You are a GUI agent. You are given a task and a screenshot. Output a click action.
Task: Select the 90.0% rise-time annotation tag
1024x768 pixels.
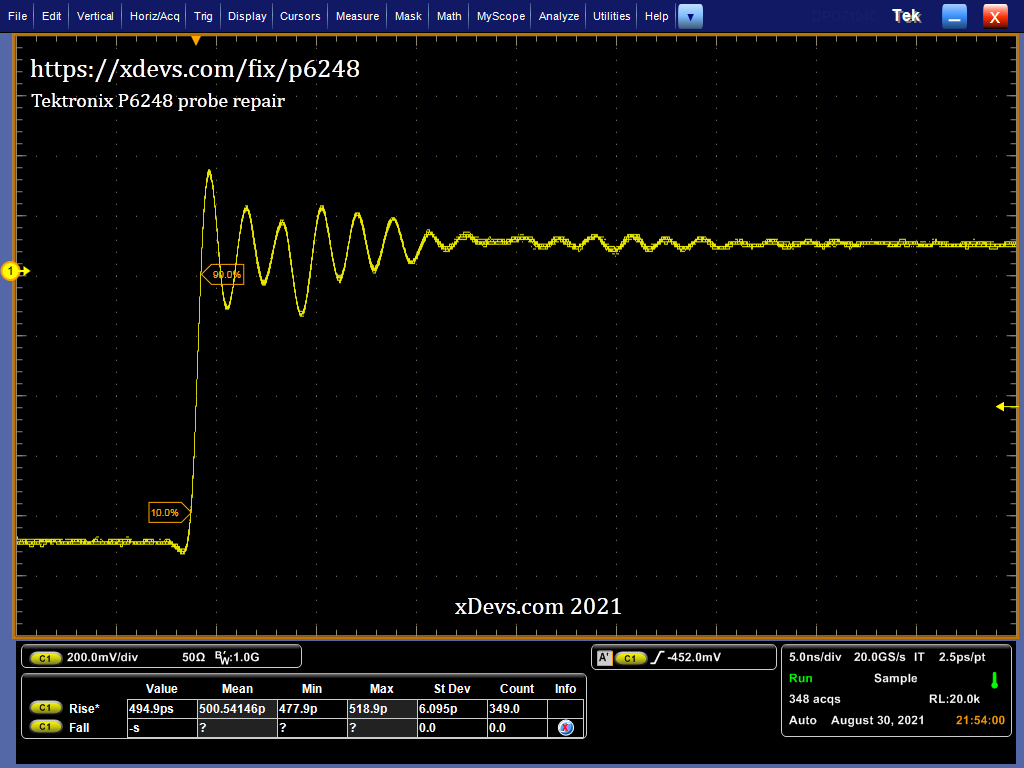click(223, 275)
